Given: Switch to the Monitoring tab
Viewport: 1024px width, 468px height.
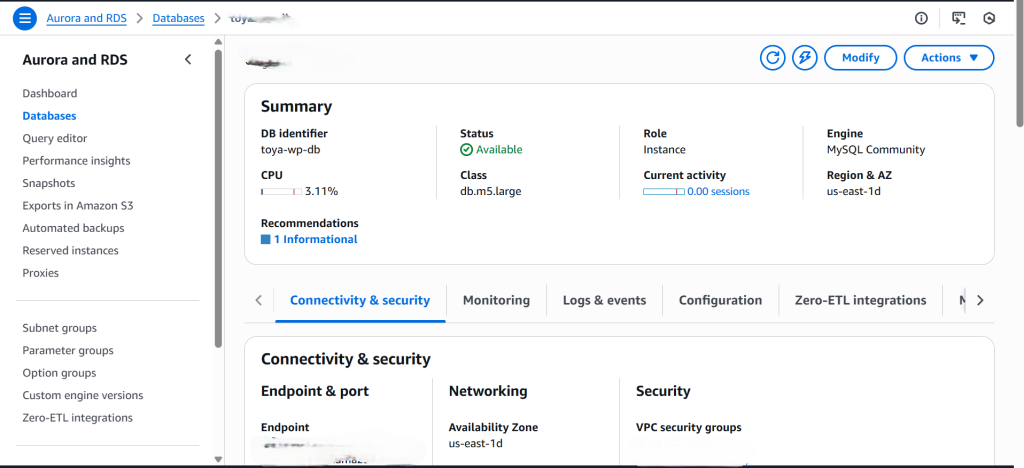Looking at the screenshot, I should click(x=496, y=300).
